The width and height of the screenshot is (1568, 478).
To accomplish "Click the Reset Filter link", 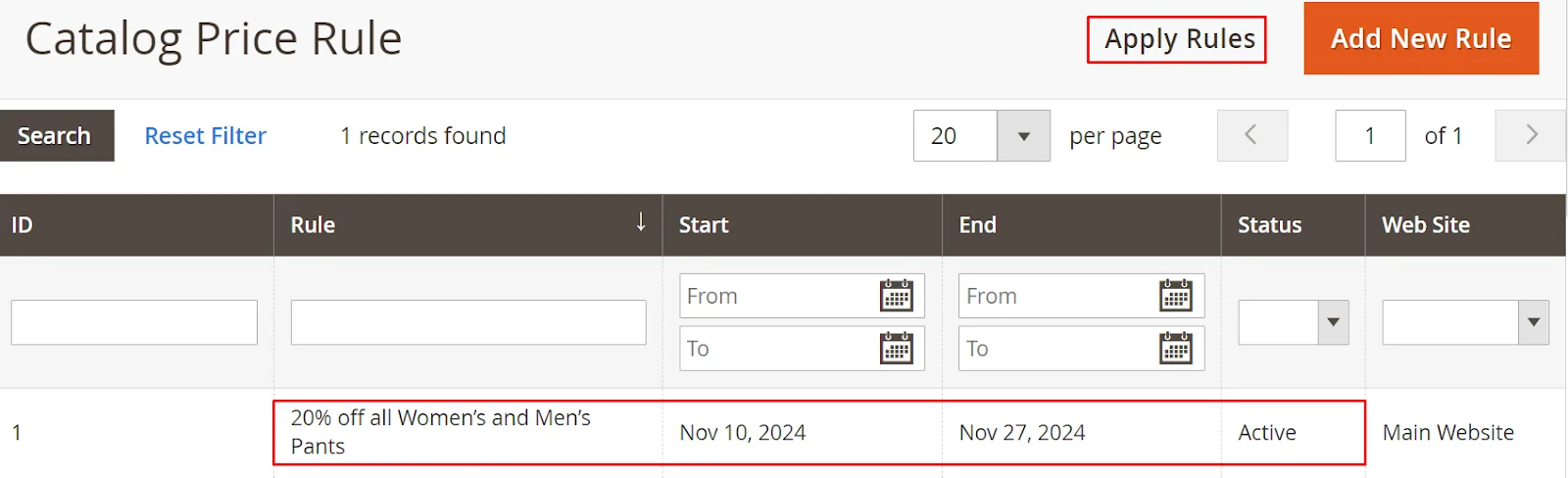I will (x=205, y=136).
